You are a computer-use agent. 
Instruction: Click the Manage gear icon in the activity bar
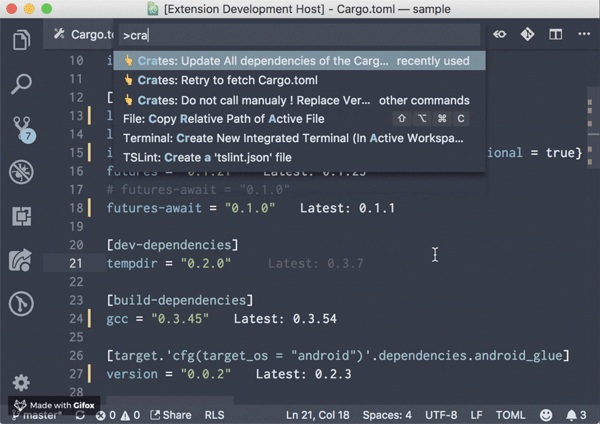20,382
